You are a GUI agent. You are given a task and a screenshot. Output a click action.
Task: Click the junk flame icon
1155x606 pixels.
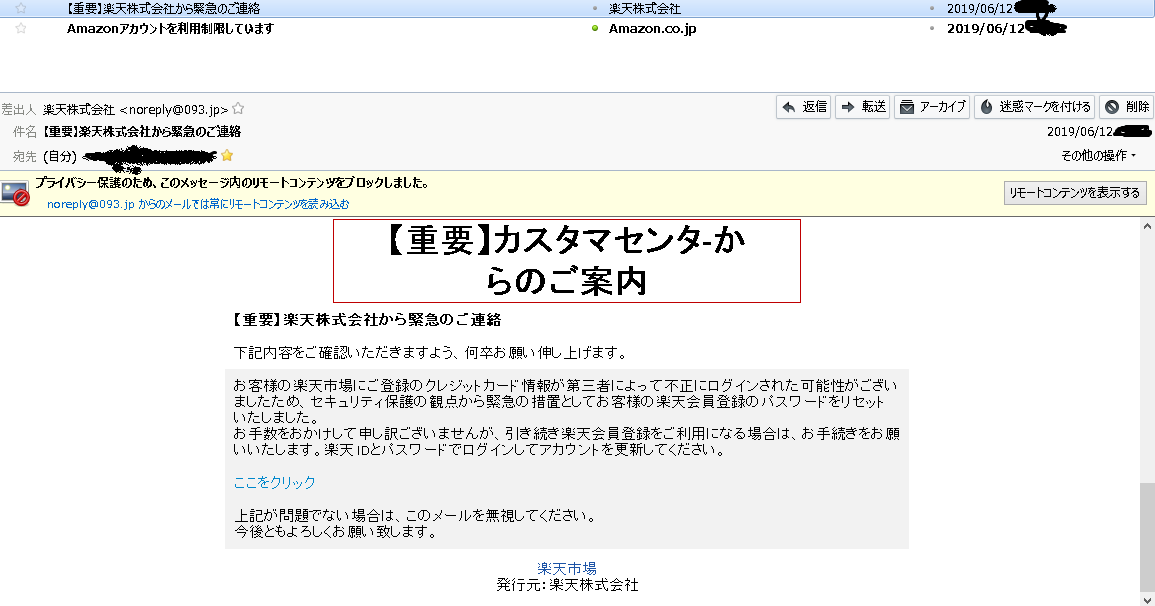(x=987, y=107)
